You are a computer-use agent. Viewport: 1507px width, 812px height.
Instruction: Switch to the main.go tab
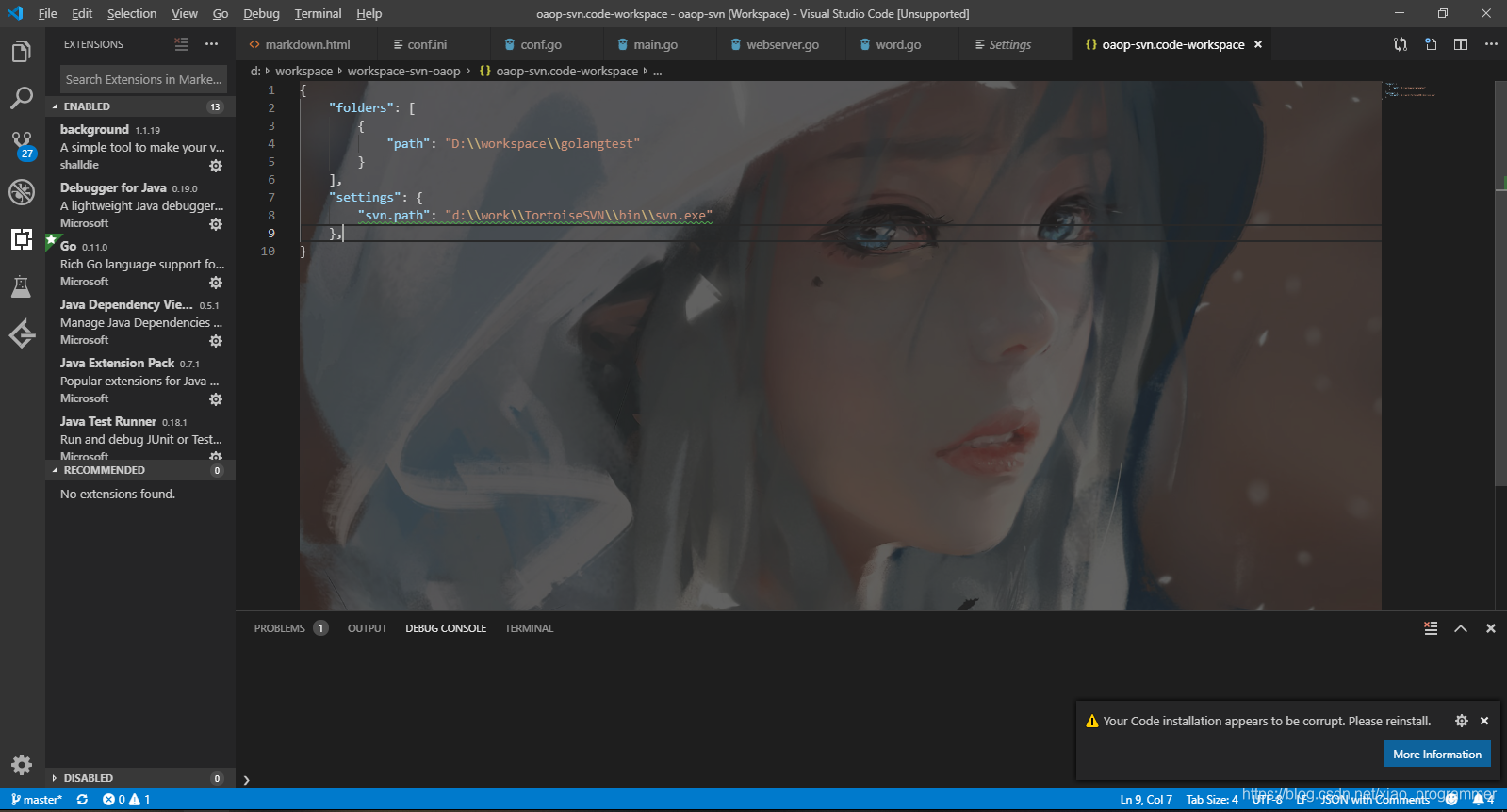(658, 44)
